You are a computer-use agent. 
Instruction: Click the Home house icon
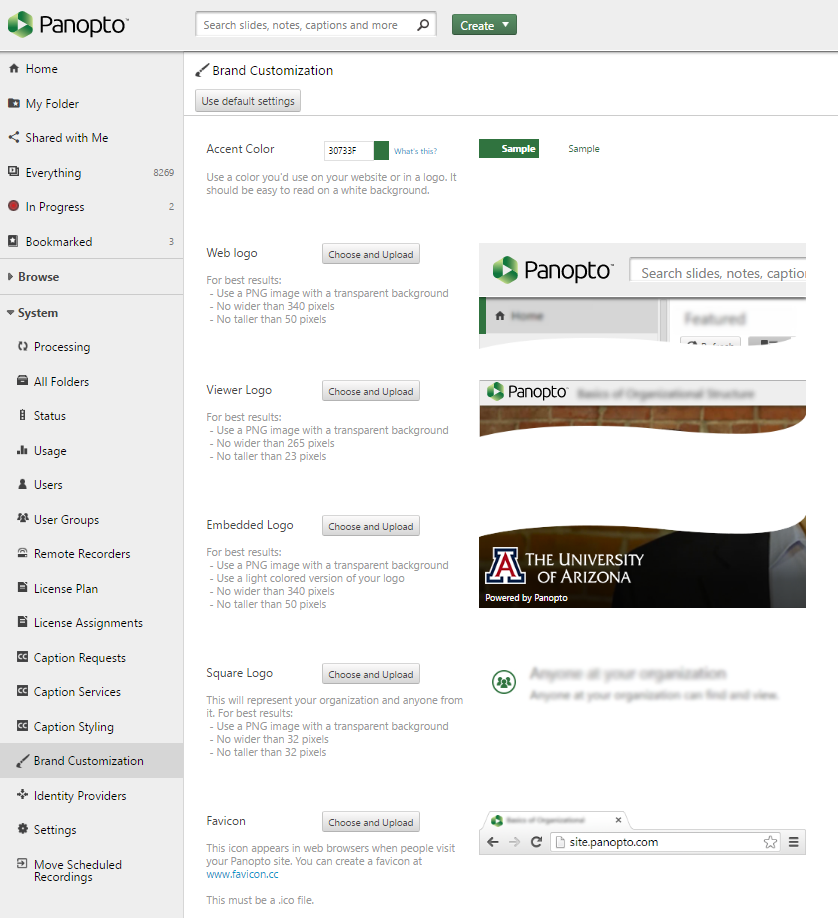pos(14,68)
